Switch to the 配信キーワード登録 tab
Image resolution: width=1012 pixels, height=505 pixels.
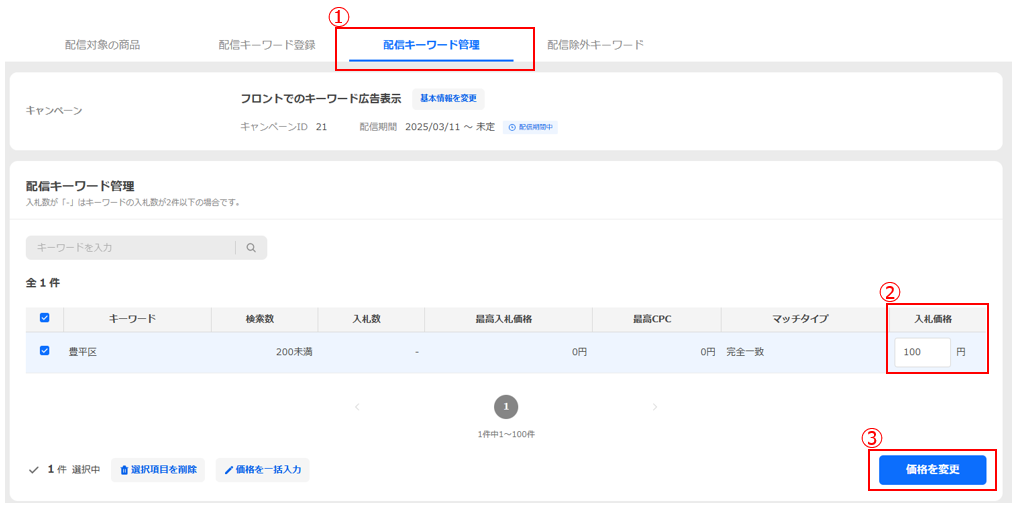click(267, 45)
